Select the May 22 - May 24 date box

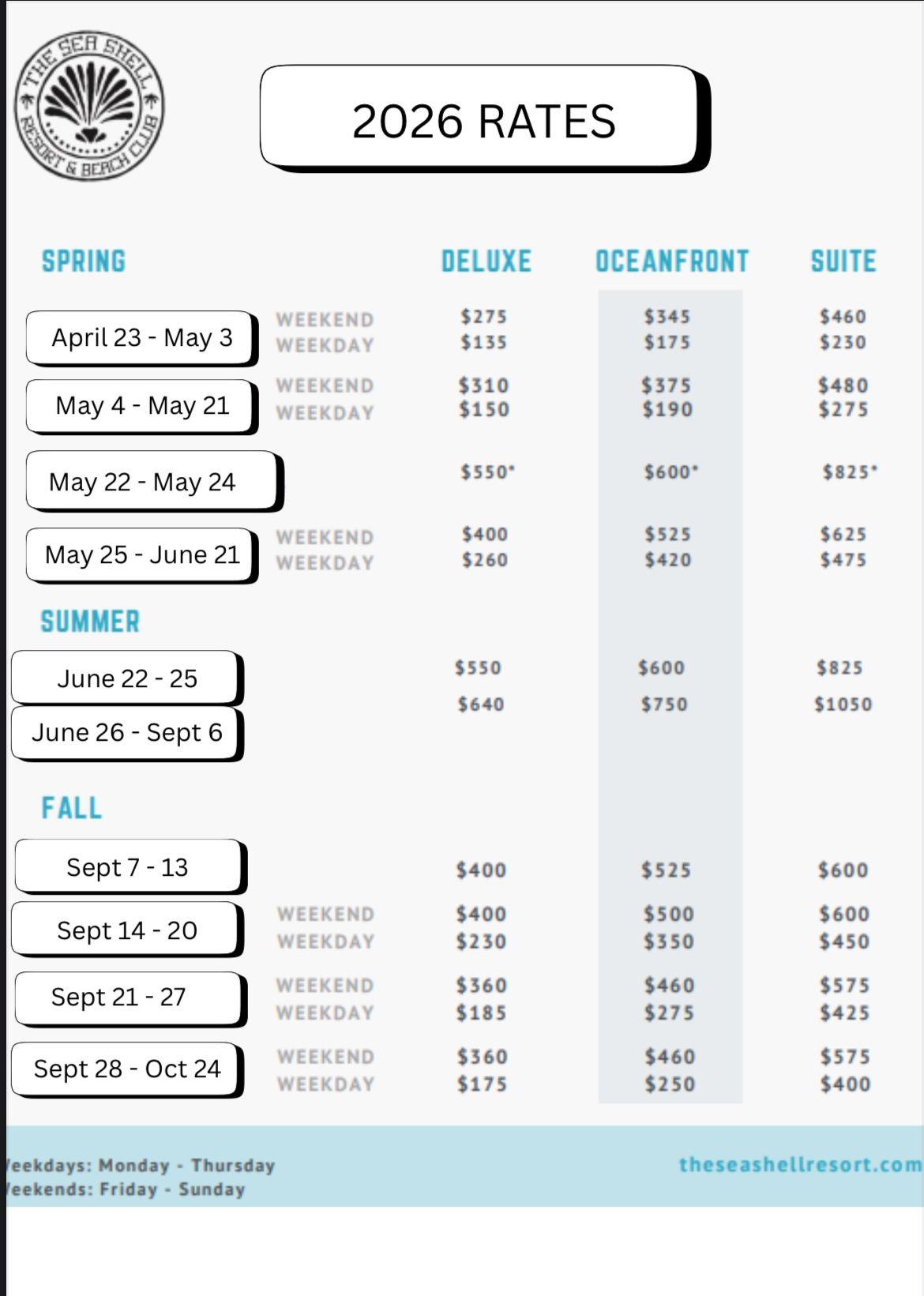154,482
